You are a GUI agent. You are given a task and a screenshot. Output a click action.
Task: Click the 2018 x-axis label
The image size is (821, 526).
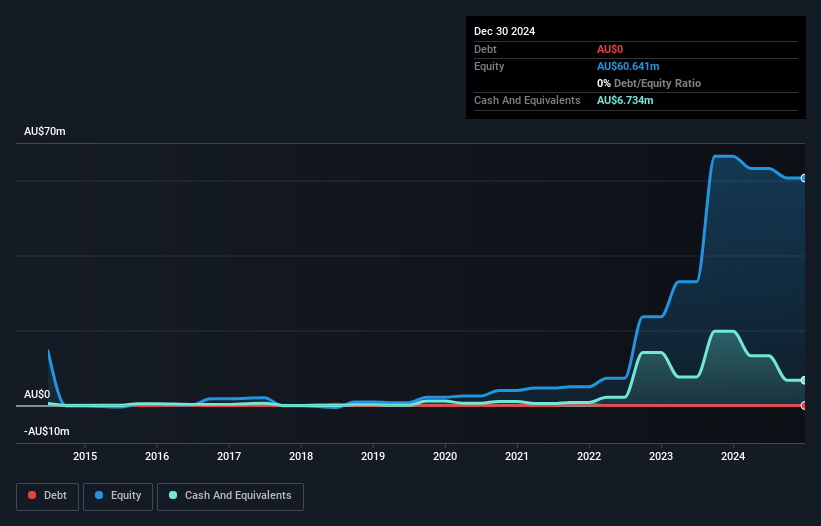click(301, 456)
